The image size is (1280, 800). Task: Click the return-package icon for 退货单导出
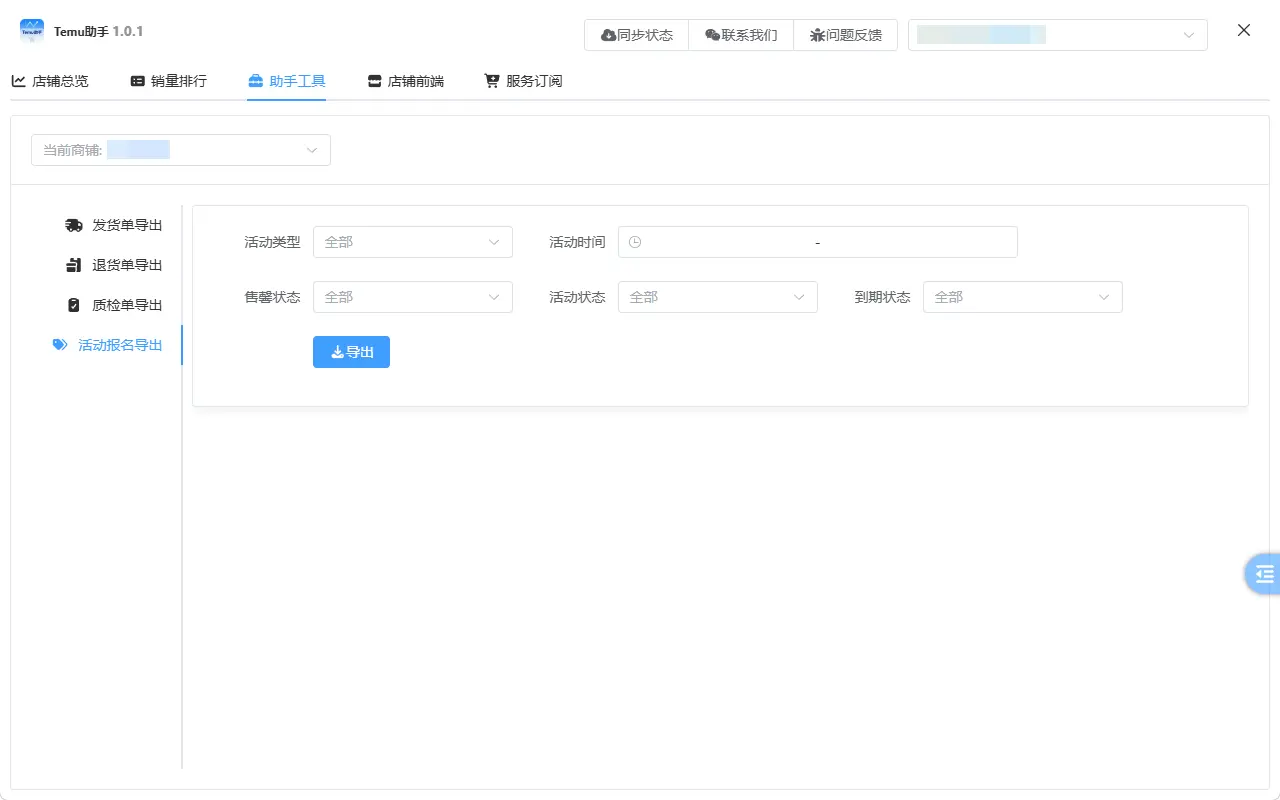pos(74,264)
